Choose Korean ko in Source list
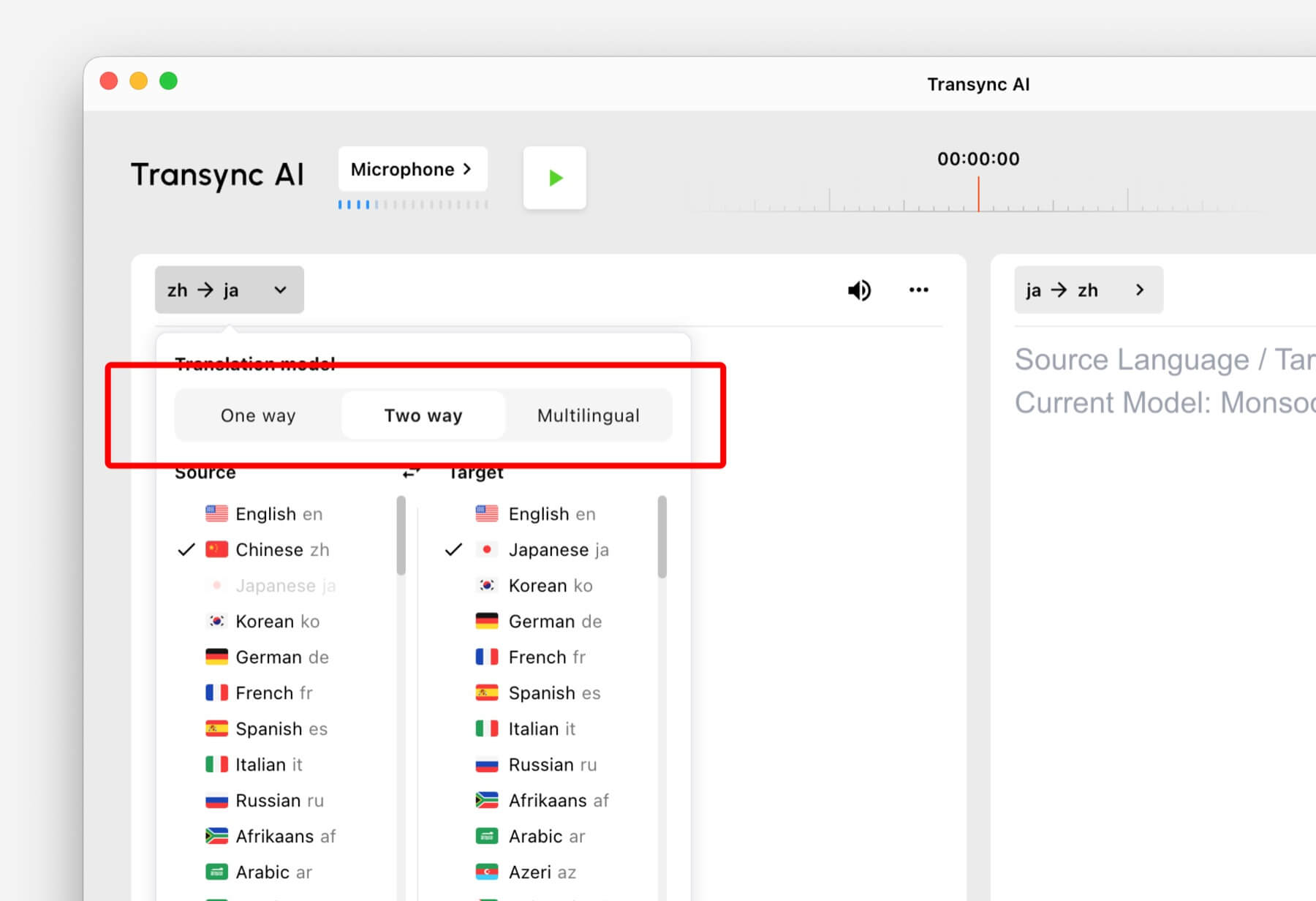The image size is (1316, 901). [x=262, y=622]
